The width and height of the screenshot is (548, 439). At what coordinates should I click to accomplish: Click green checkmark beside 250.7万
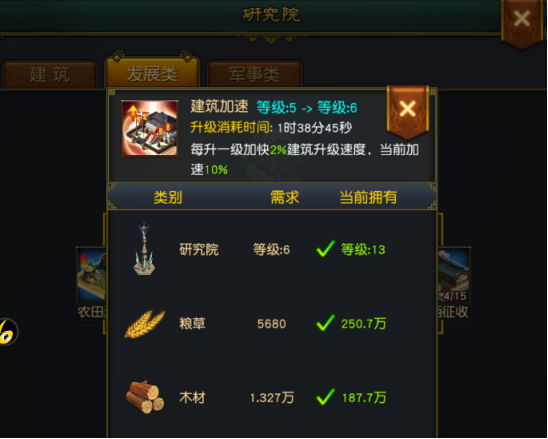click(x=325, y=323)
